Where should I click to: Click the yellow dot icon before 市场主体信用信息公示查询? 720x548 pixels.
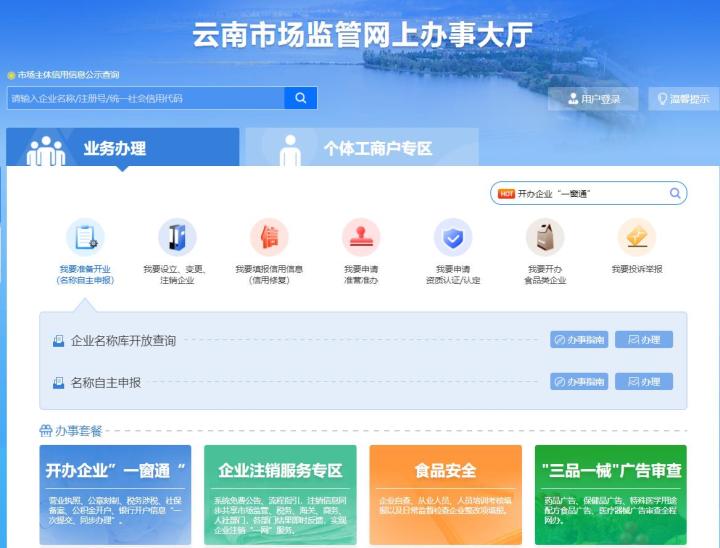pos(11,75)
